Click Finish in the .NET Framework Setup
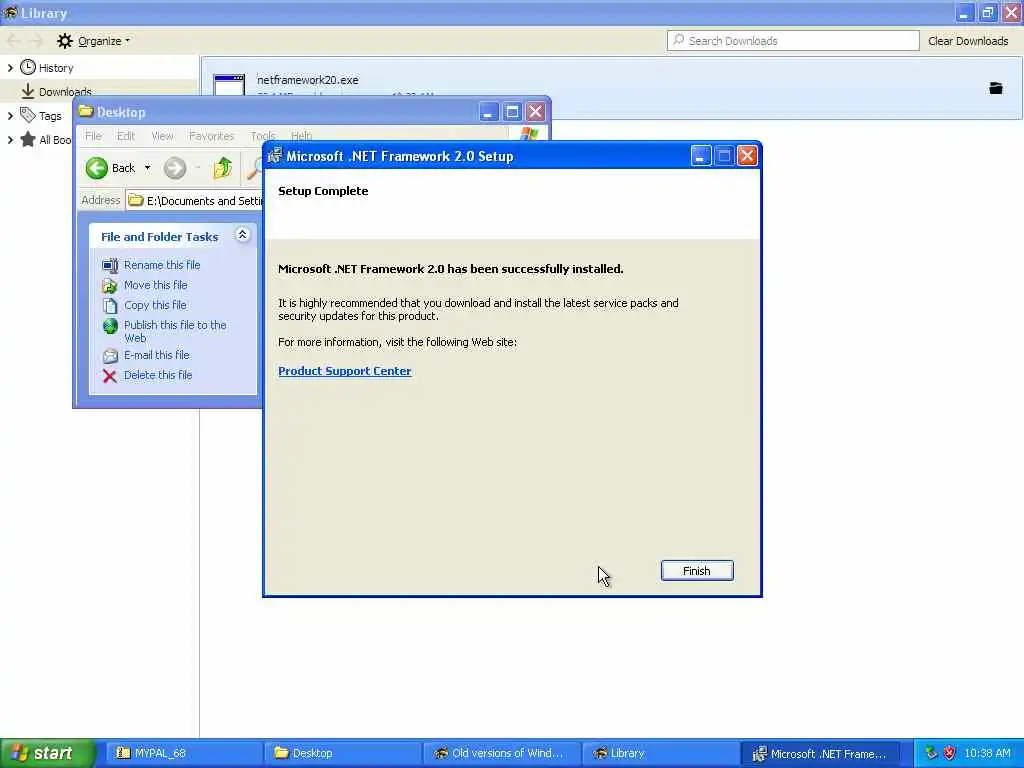Viewport: 1024px width, 768px height. pos(697,571)
